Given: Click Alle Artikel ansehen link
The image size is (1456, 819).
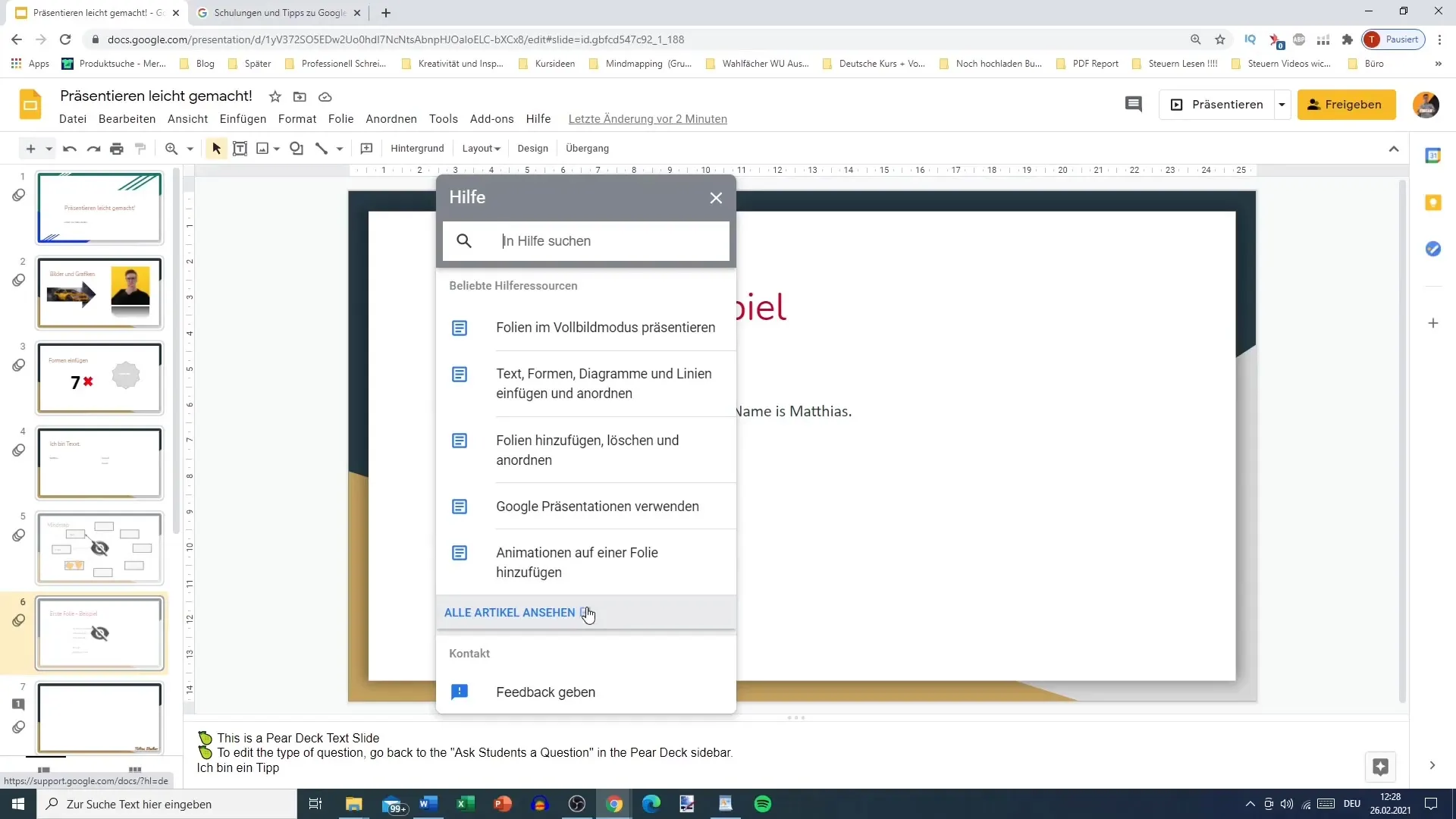Looking at the screenshot, I should point(510,613).
